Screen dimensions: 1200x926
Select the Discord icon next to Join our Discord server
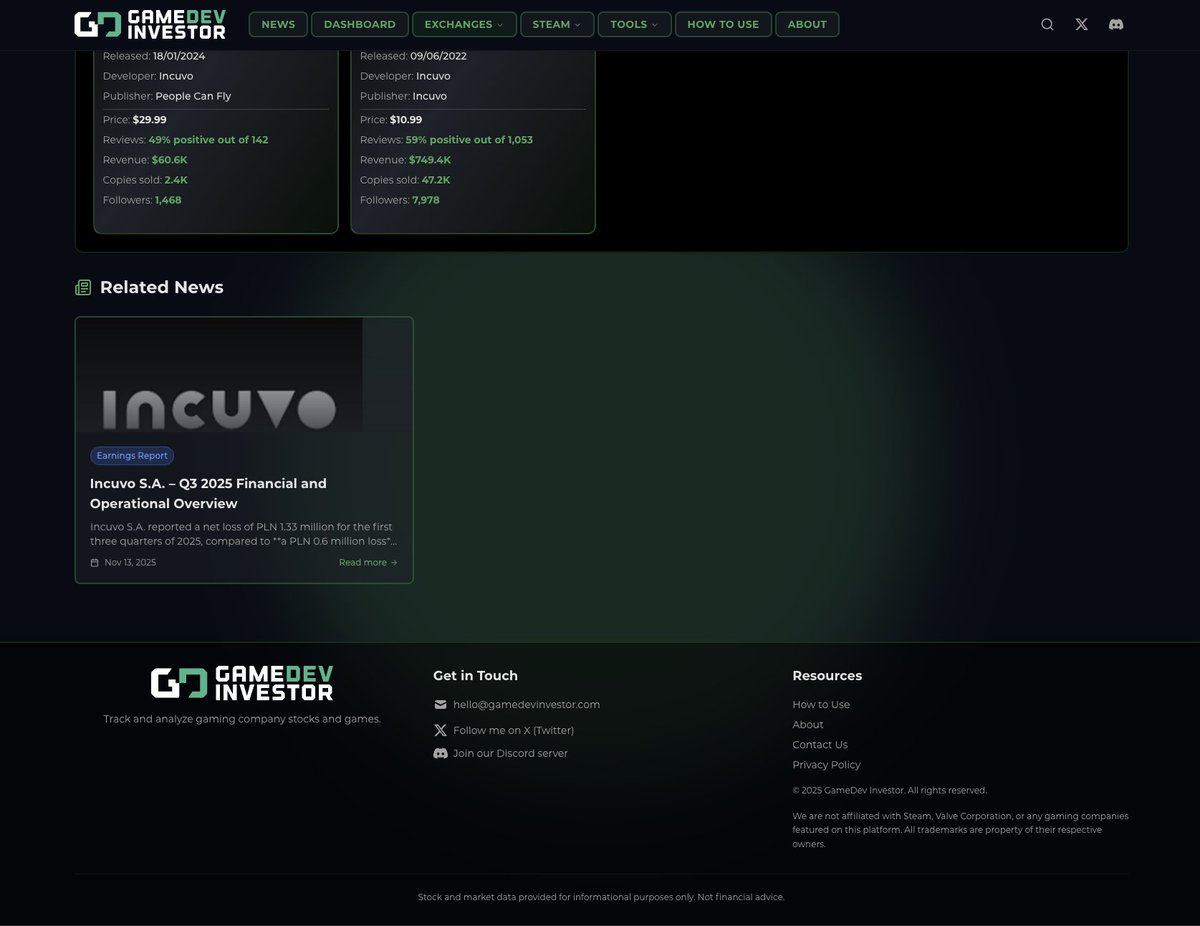pos(440,753)
